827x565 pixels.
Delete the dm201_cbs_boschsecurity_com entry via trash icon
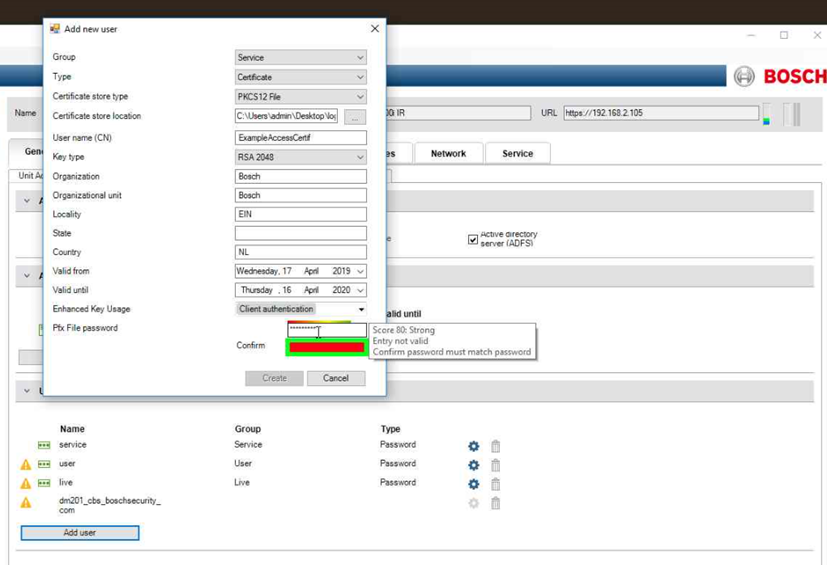495,503
